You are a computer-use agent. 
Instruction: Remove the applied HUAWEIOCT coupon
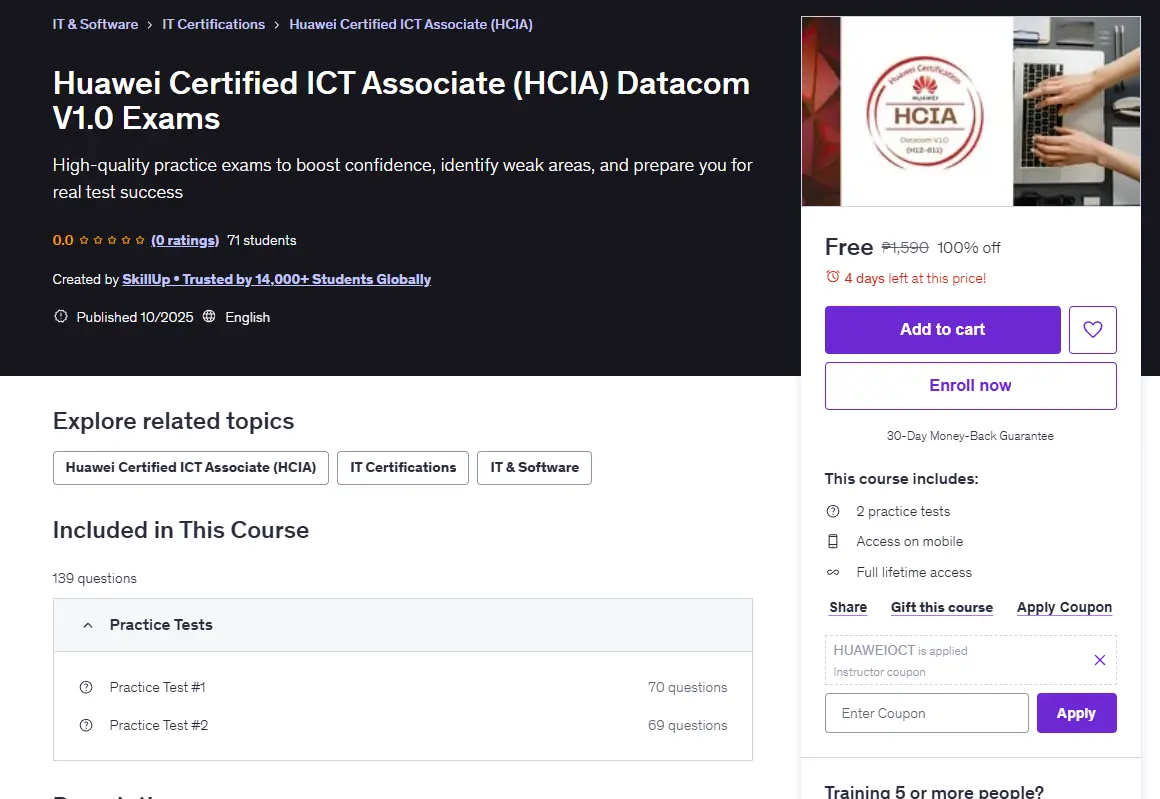(1099, 660)
